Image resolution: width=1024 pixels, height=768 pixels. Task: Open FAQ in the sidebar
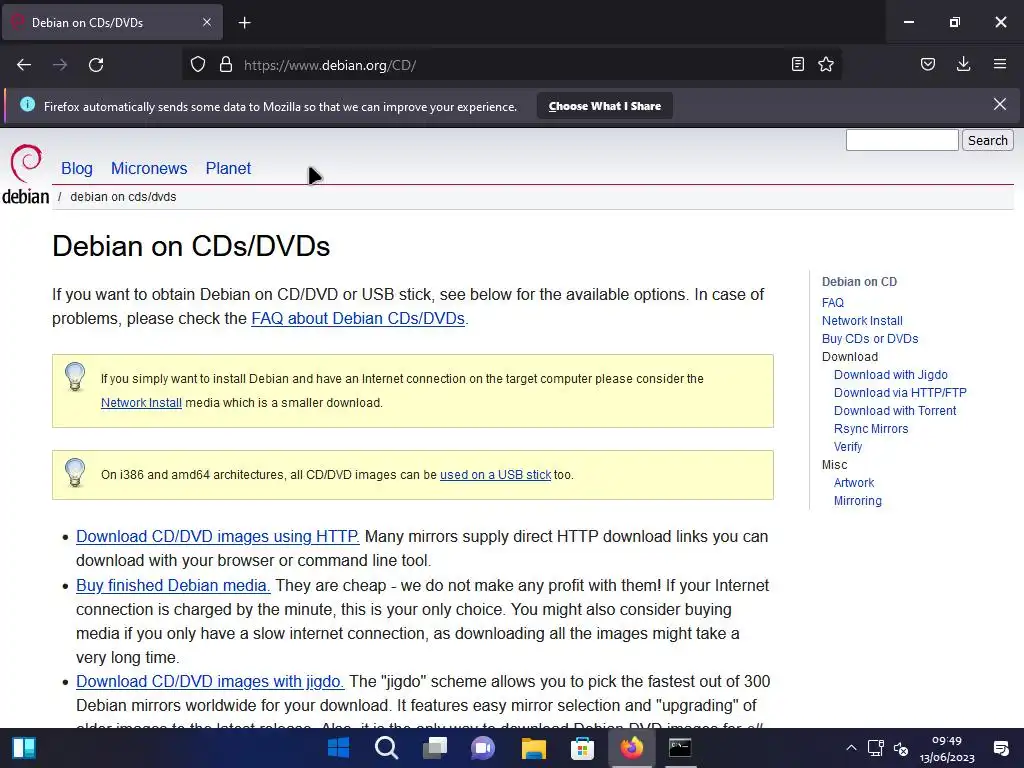pyautogui.click(x=833, y=302)
